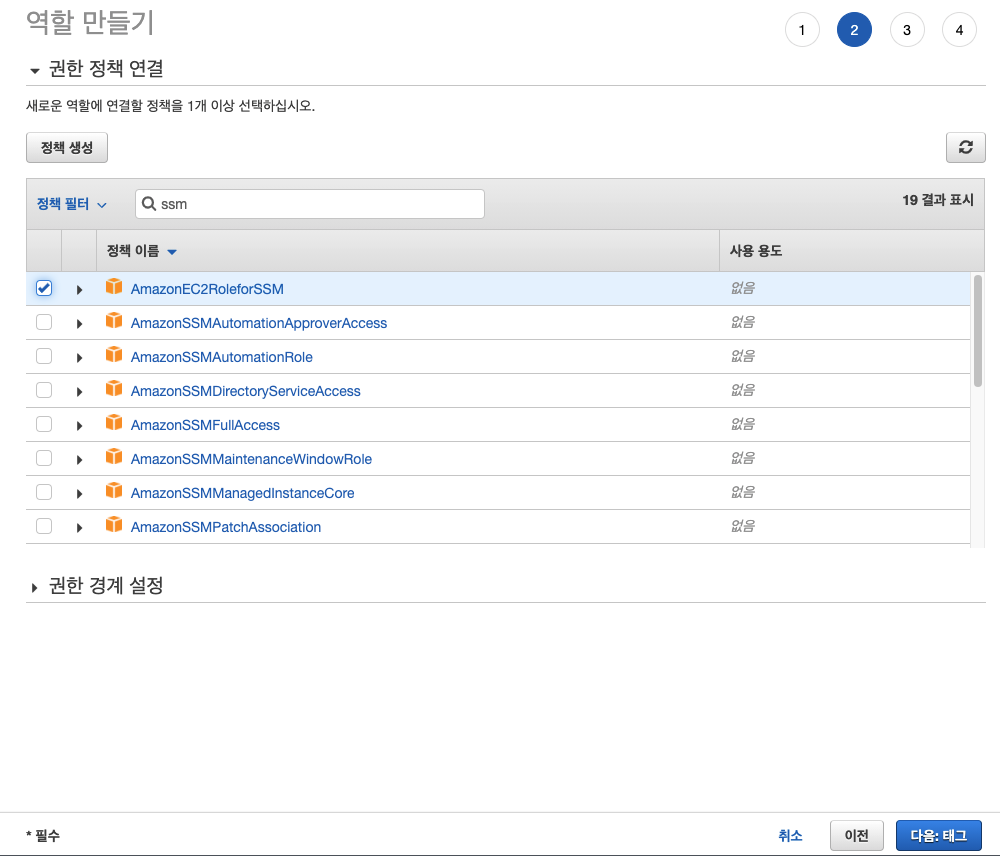Screen dimensions: 1000x856
Task: Open the AmazonEC2RoleforSSM policy link
Action: tap(207, 289)
